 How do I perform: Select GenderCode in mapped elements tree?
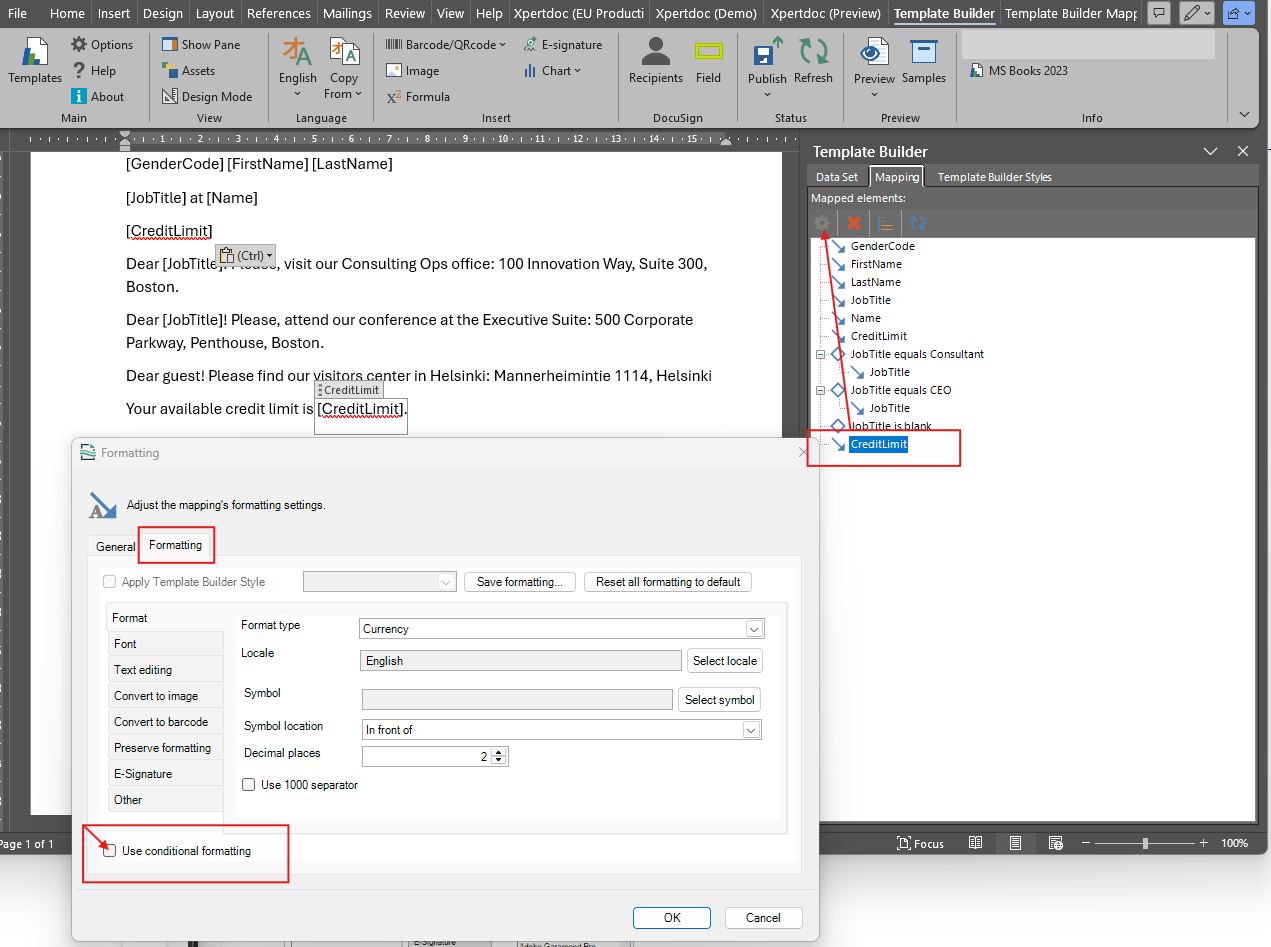[x=882, y=246]
